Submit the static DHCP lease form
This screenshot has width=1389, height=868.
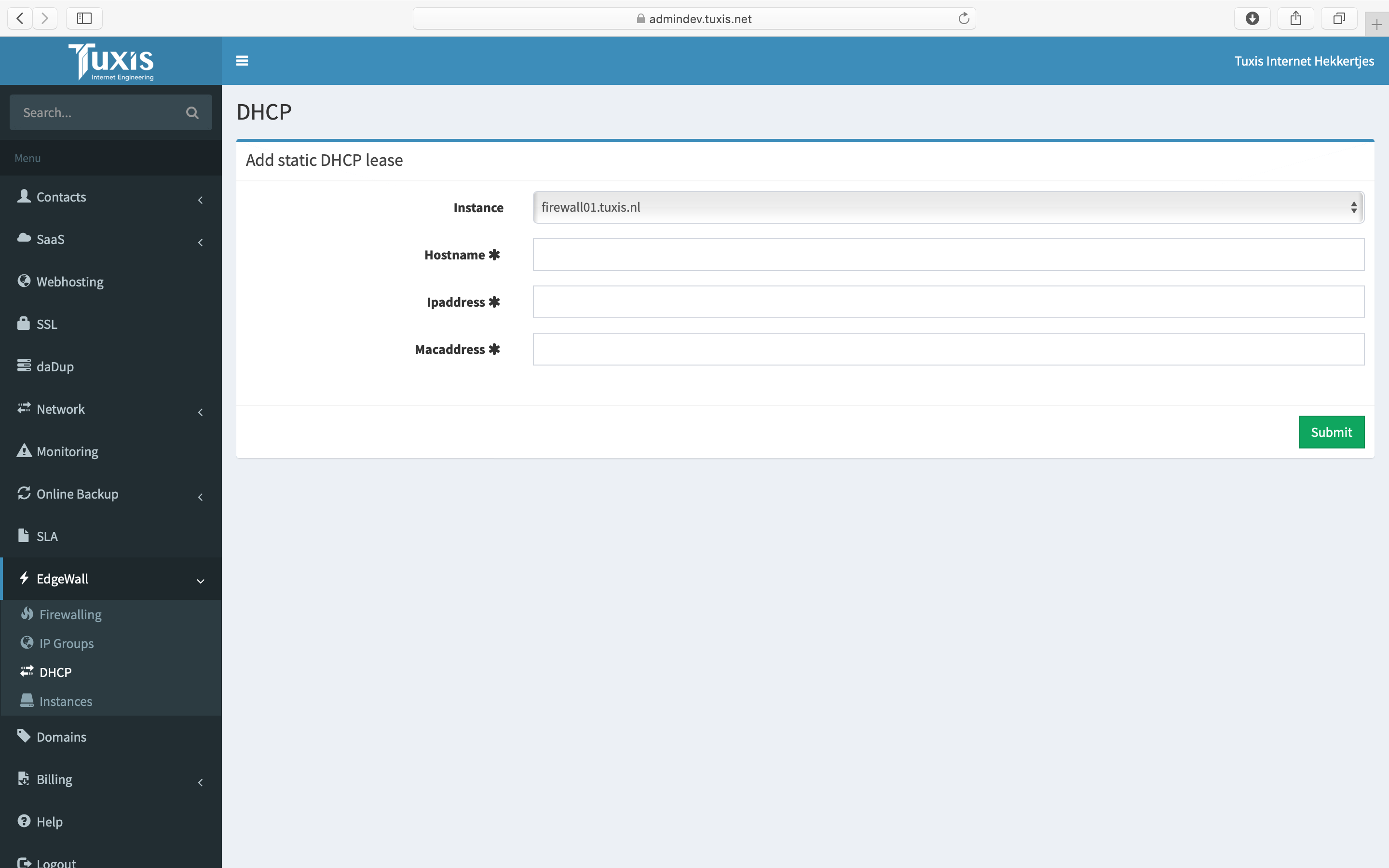[x=1330, y=432]
